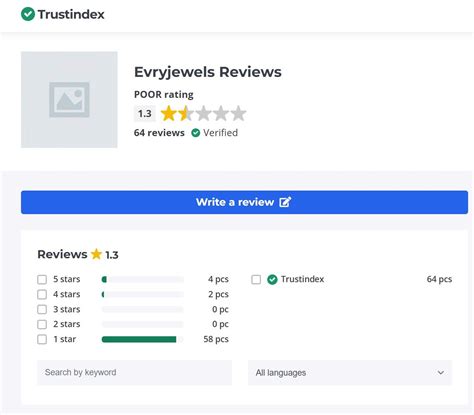The image size is (474, 415).
Task: Click the Evryjewels Reviews heading
Action: pos(208,72)
